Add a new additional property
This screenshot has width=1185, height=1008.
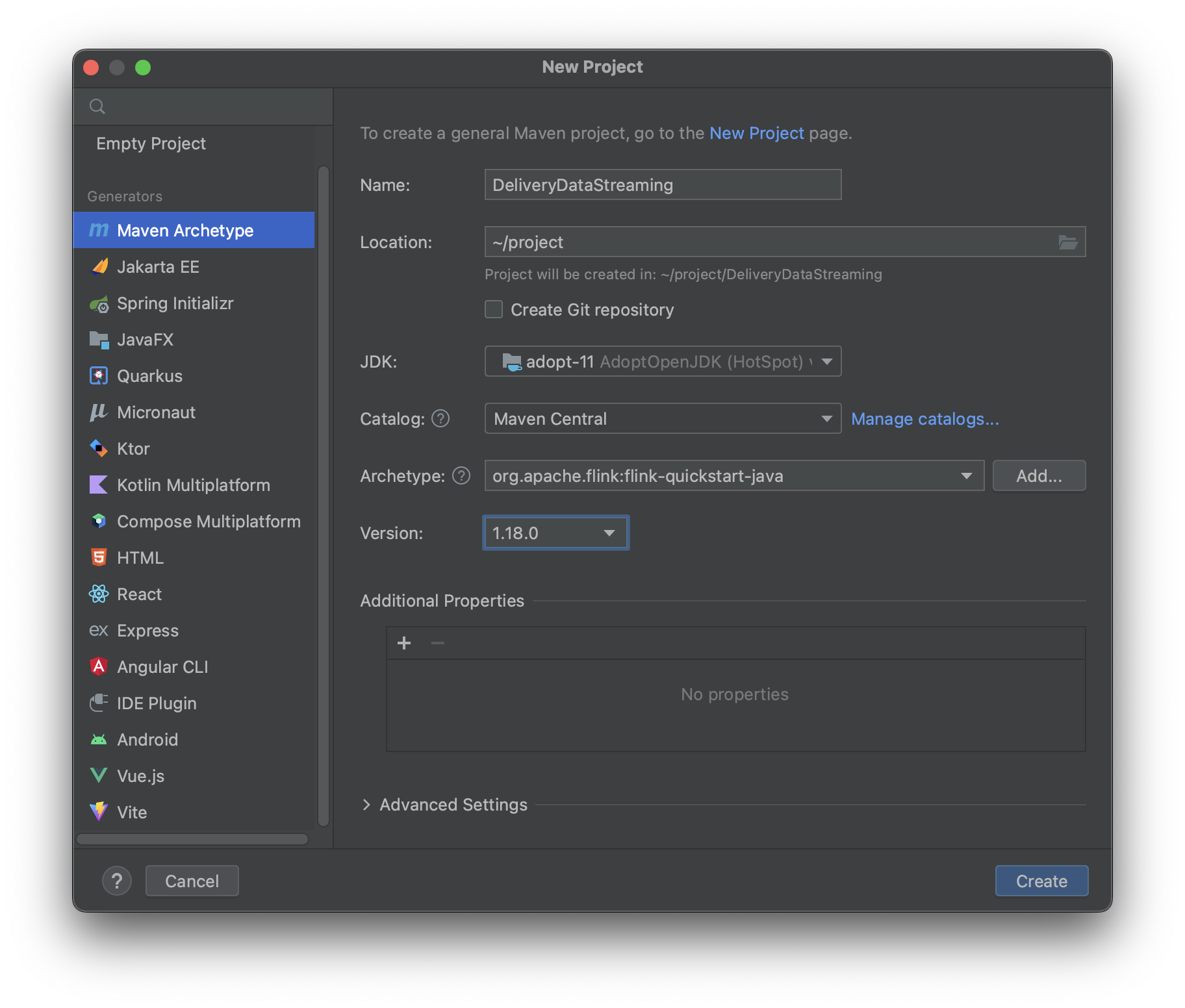(404, 643)
